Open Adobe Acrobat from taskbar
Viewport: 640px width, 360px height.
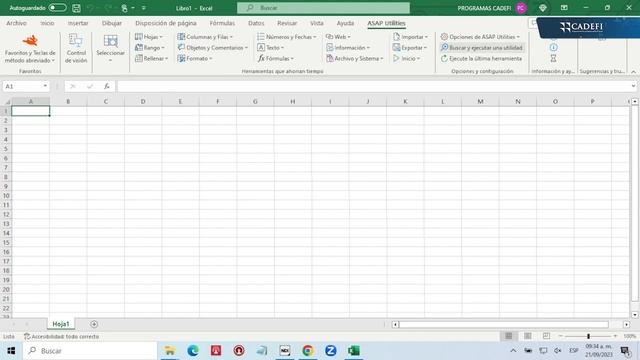[x=216, y=351]
